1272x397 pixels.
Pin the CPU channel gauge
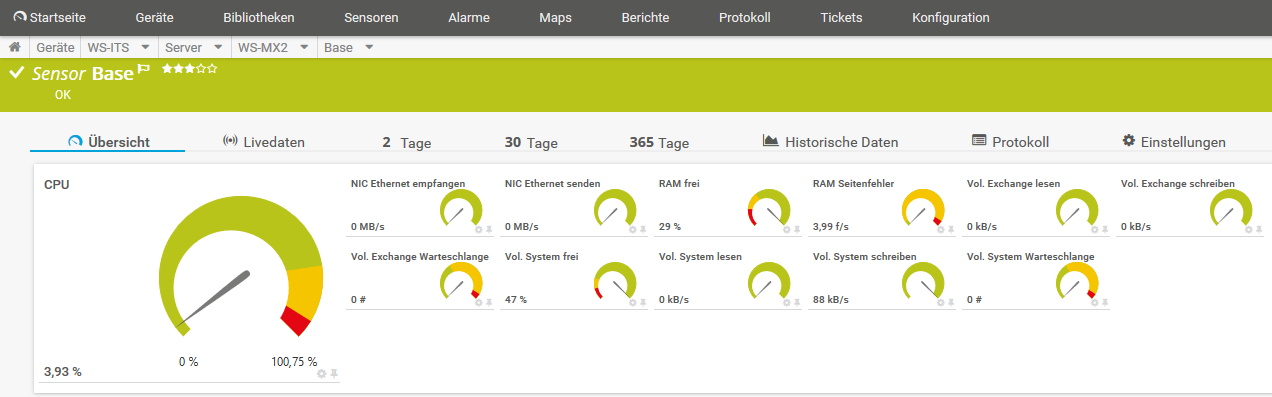click(x=334, y=373)
